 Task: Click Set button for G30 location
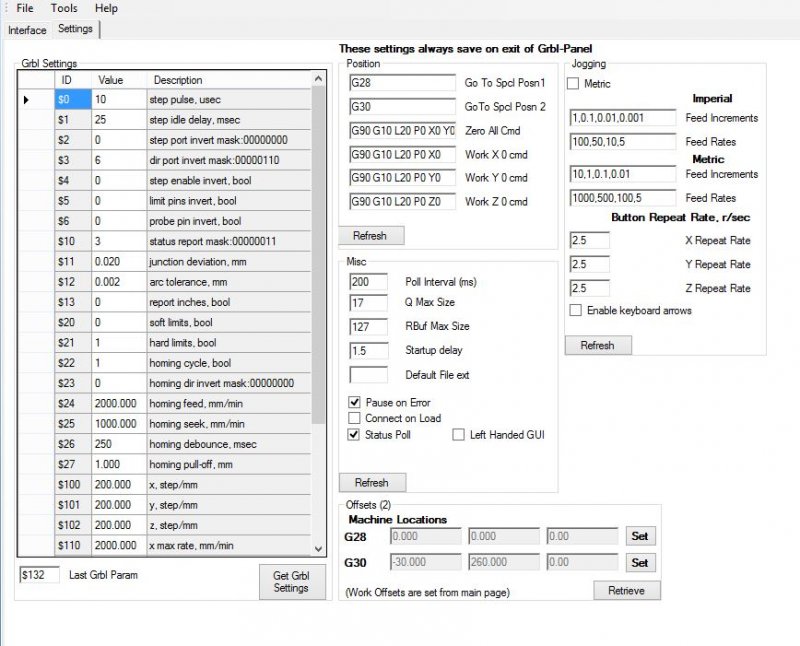click(640, 563)
